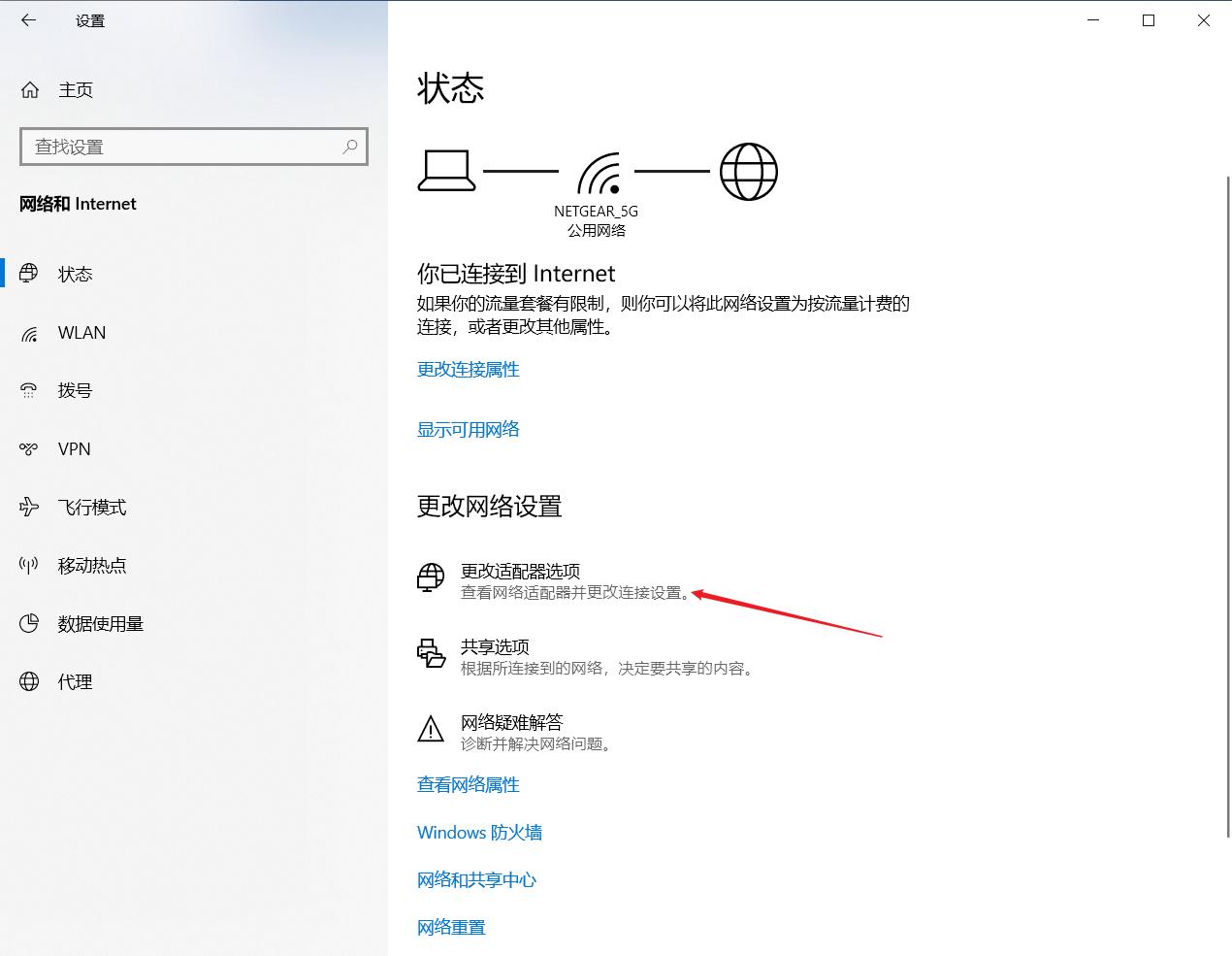Open the 代理 proxy settings icon
Screen dimensions: 1232x956
coord(28,681)
